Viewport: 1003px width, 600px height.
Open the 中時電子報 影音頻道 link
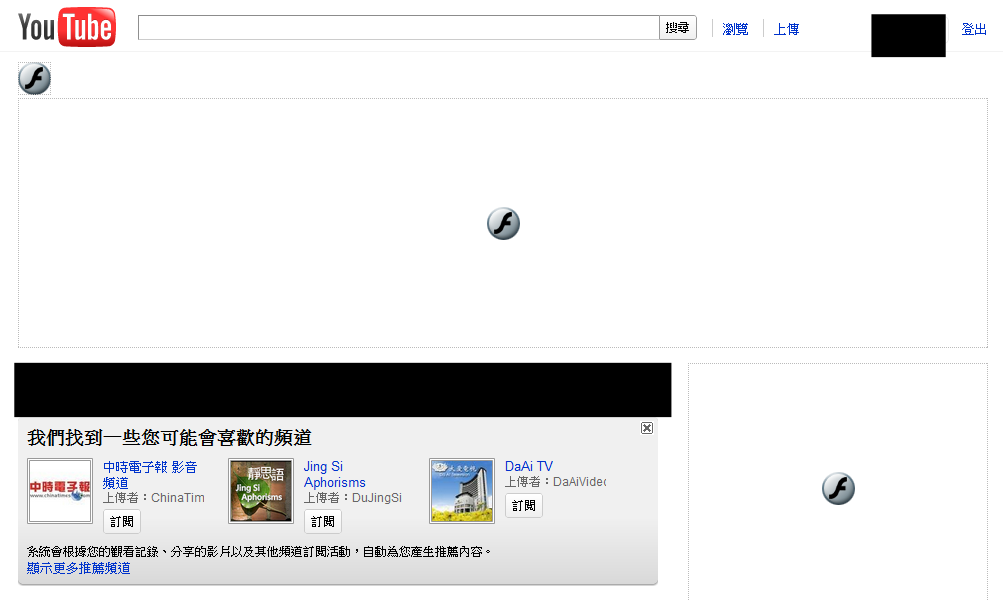(150, 475)
